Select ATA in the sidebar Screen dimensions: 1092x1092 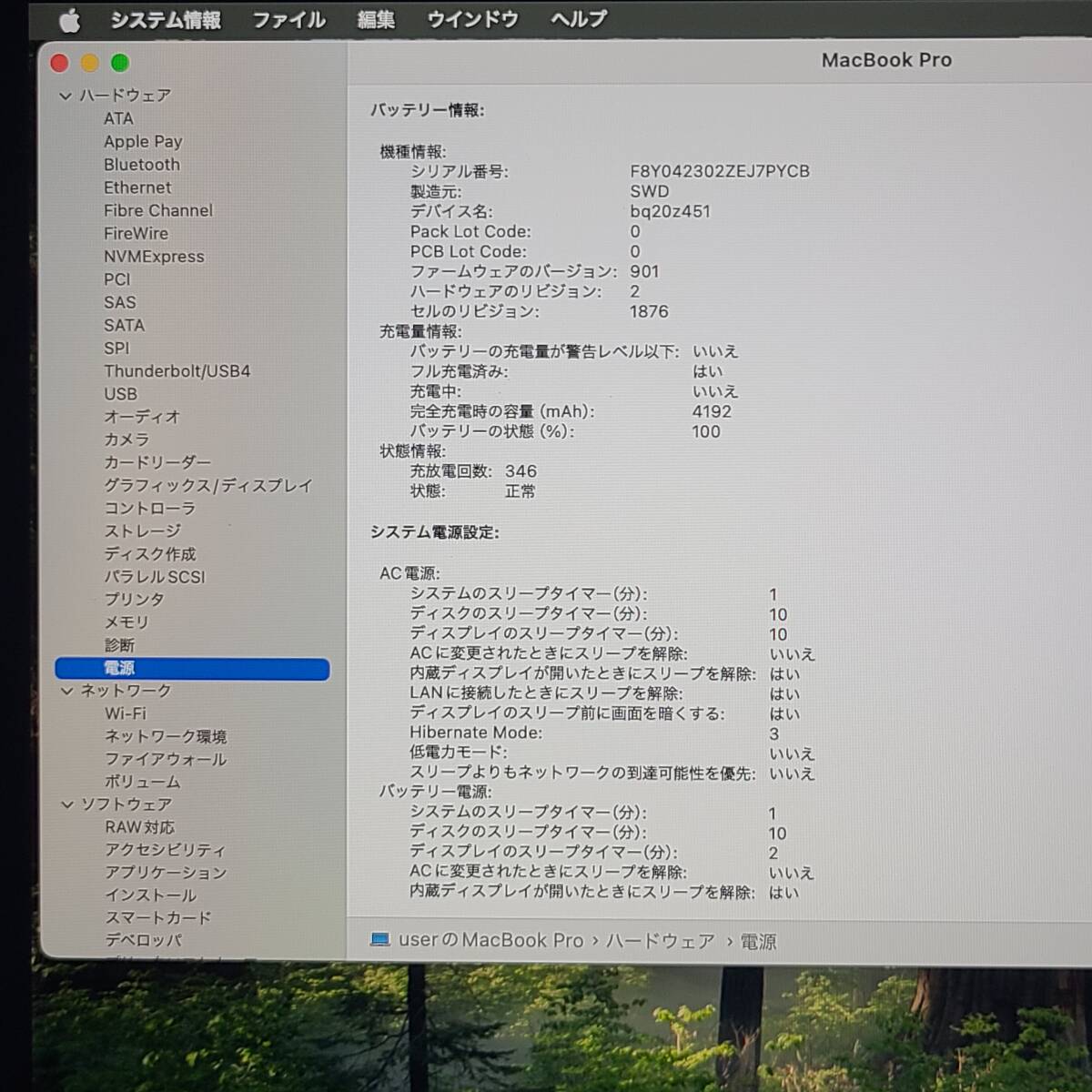click(x=118, y=118)
